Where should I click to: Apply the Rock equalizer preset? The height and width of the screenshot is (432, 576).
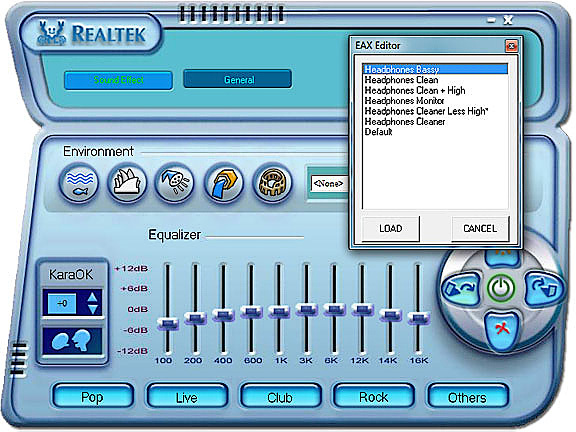374,397
